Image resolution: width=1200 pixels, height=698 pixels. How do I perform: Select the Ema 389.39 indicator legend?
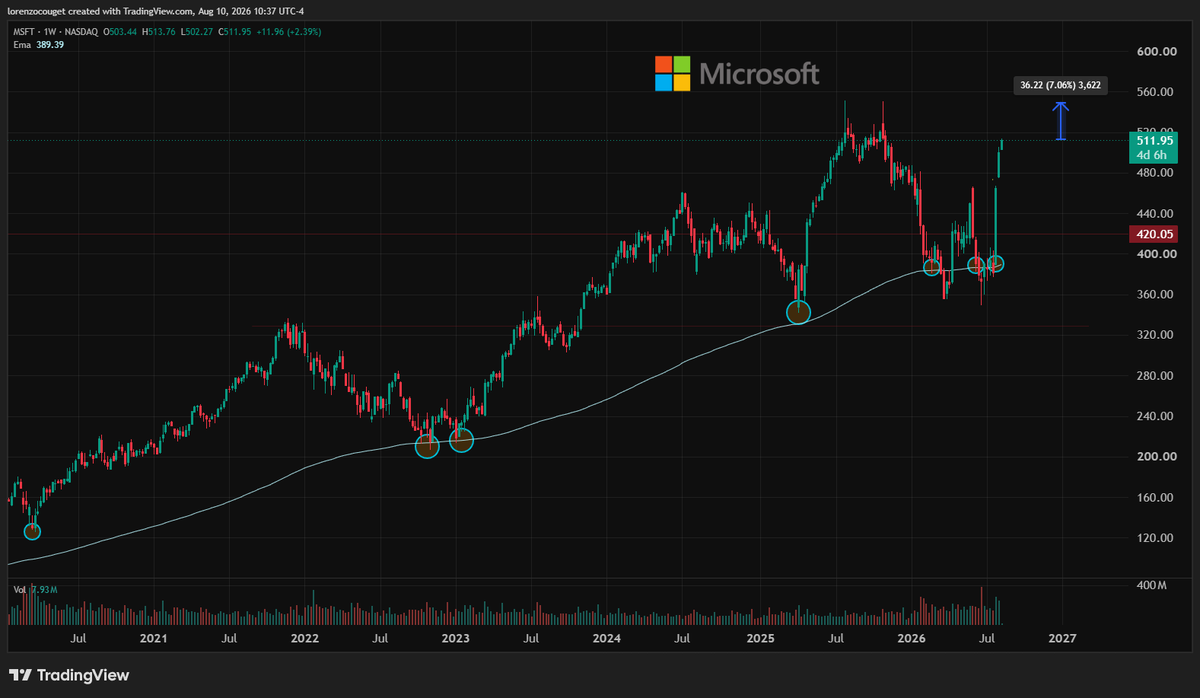click(x=39, y=46)
